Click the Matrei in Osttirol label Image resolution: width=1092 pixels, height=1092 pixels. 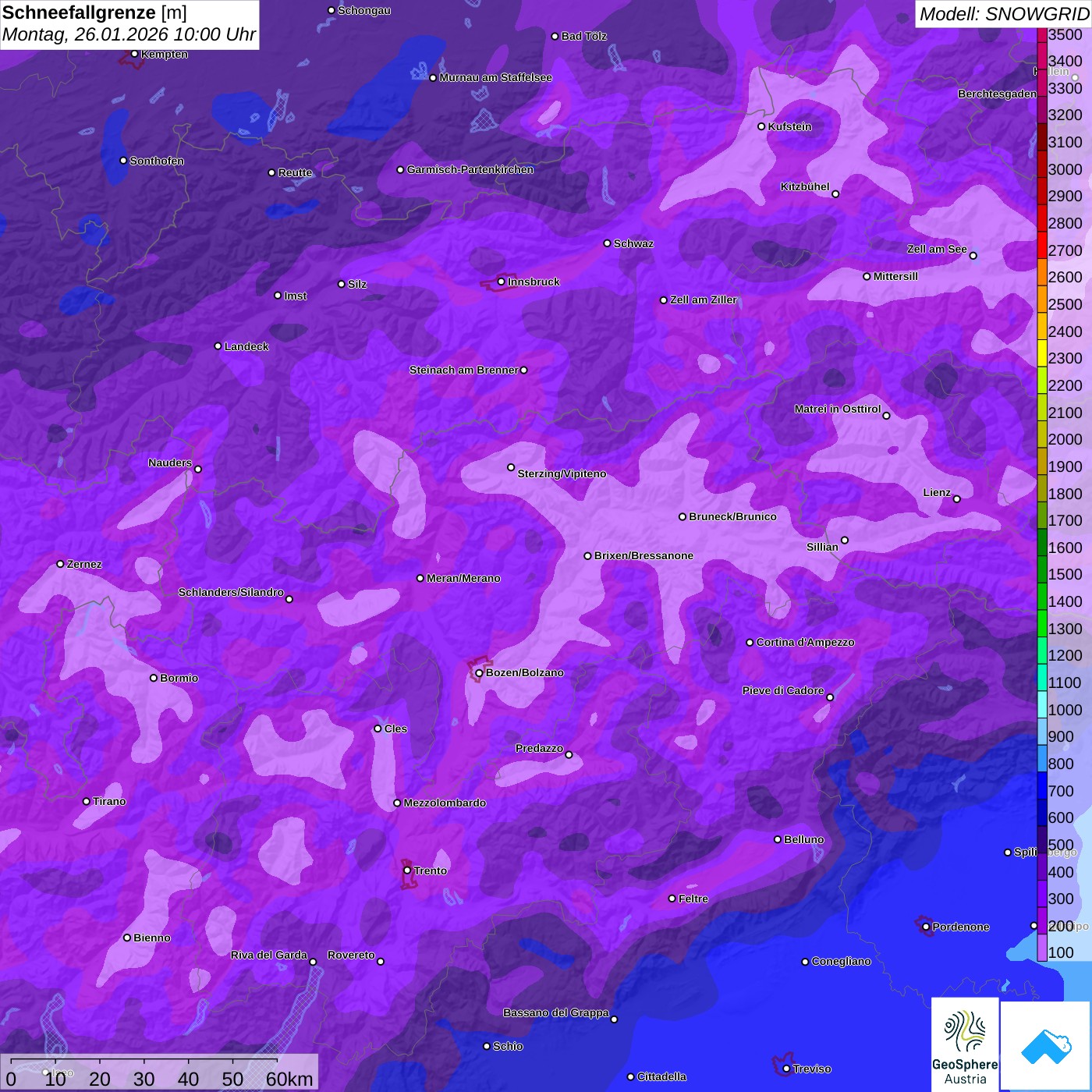(x=838, y=409)
